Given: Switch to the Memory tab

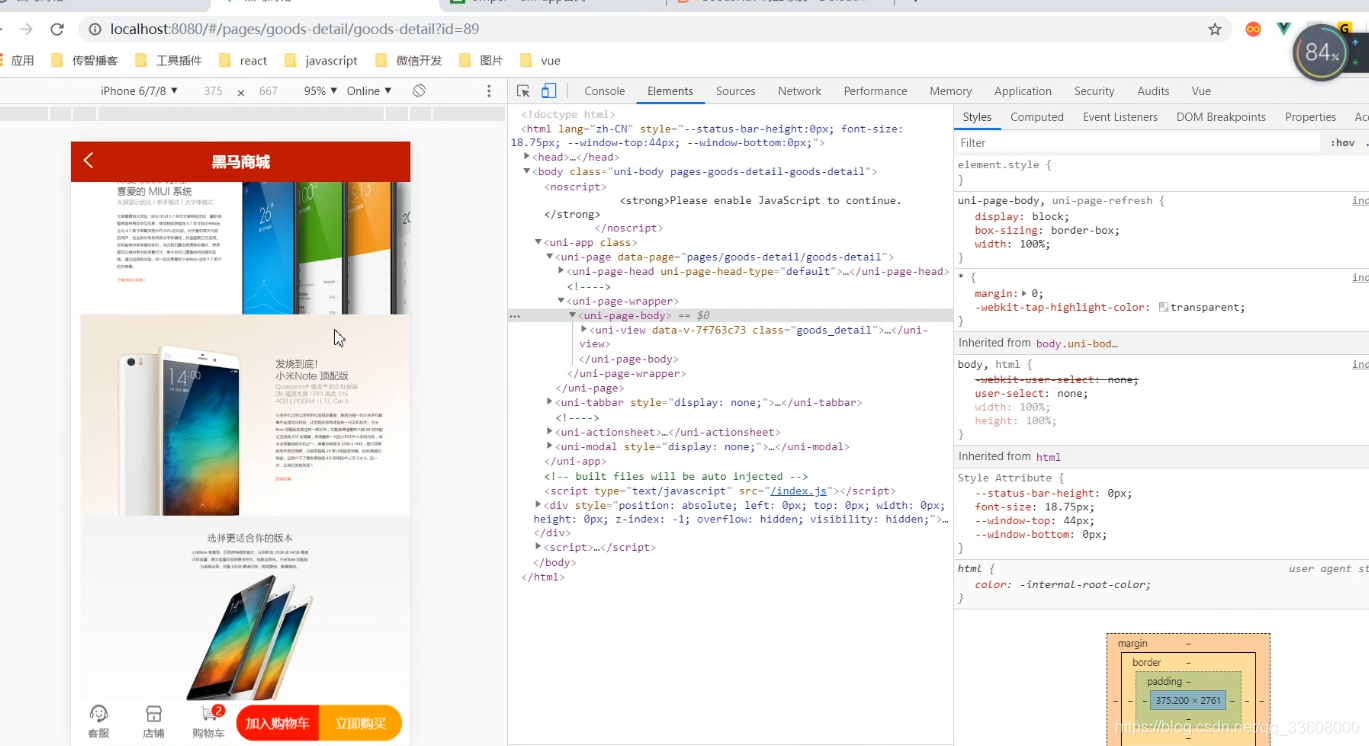Looking at the screenshot, I should 950,91.
